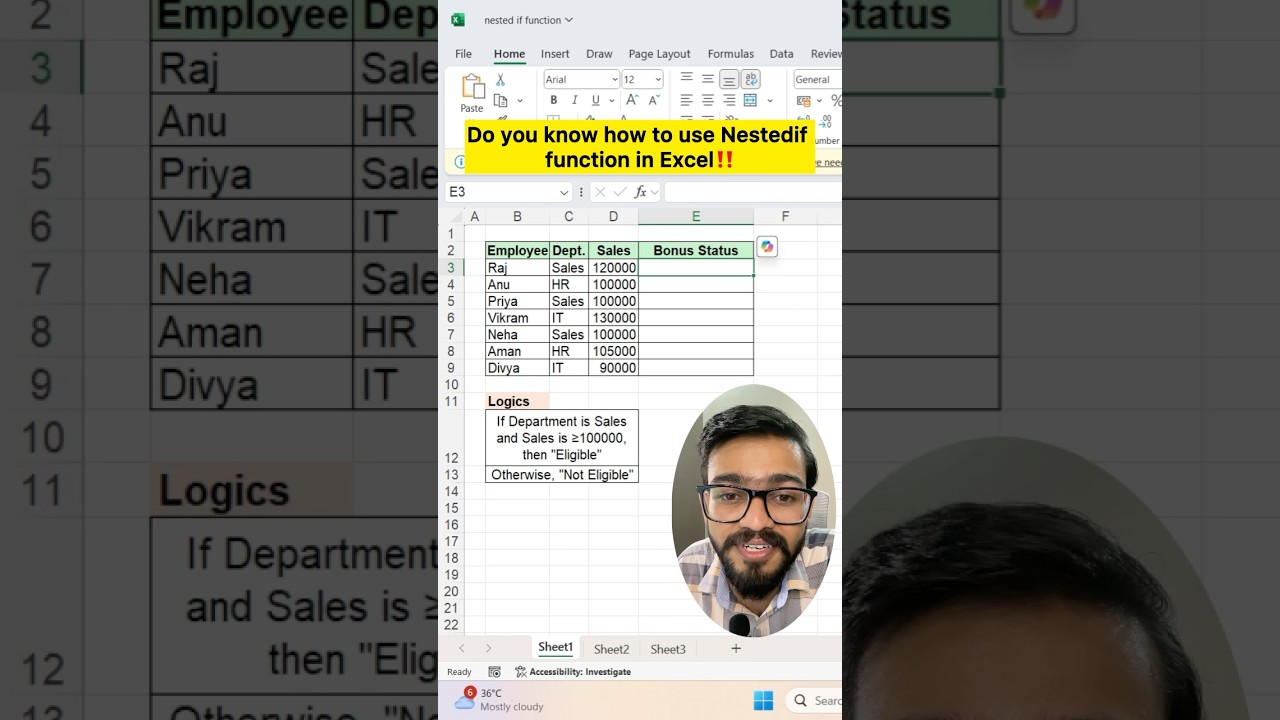Click the Windows taskbar Search box
This screenshot has width=1280, height=720.
[814, 700]
